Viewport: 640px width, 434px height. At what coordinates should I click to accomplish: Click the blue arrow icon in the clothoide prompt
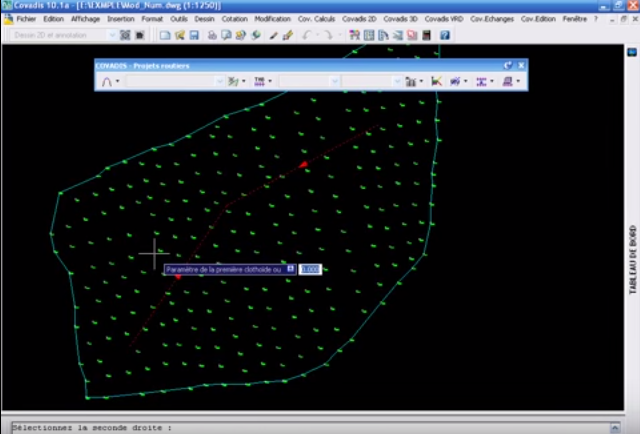(291, 269)
